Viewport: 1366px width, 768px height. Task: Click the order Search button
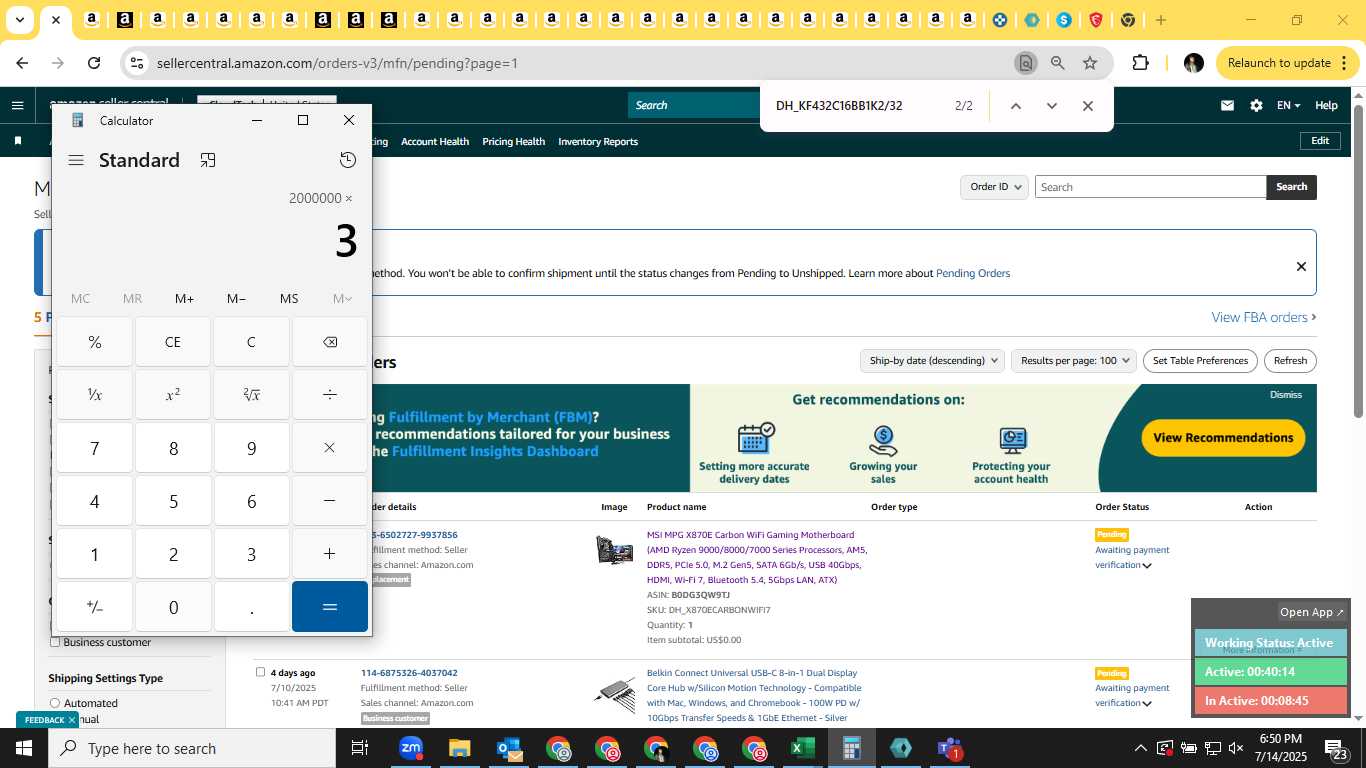pyautogui.click(x=1291, y=187)
